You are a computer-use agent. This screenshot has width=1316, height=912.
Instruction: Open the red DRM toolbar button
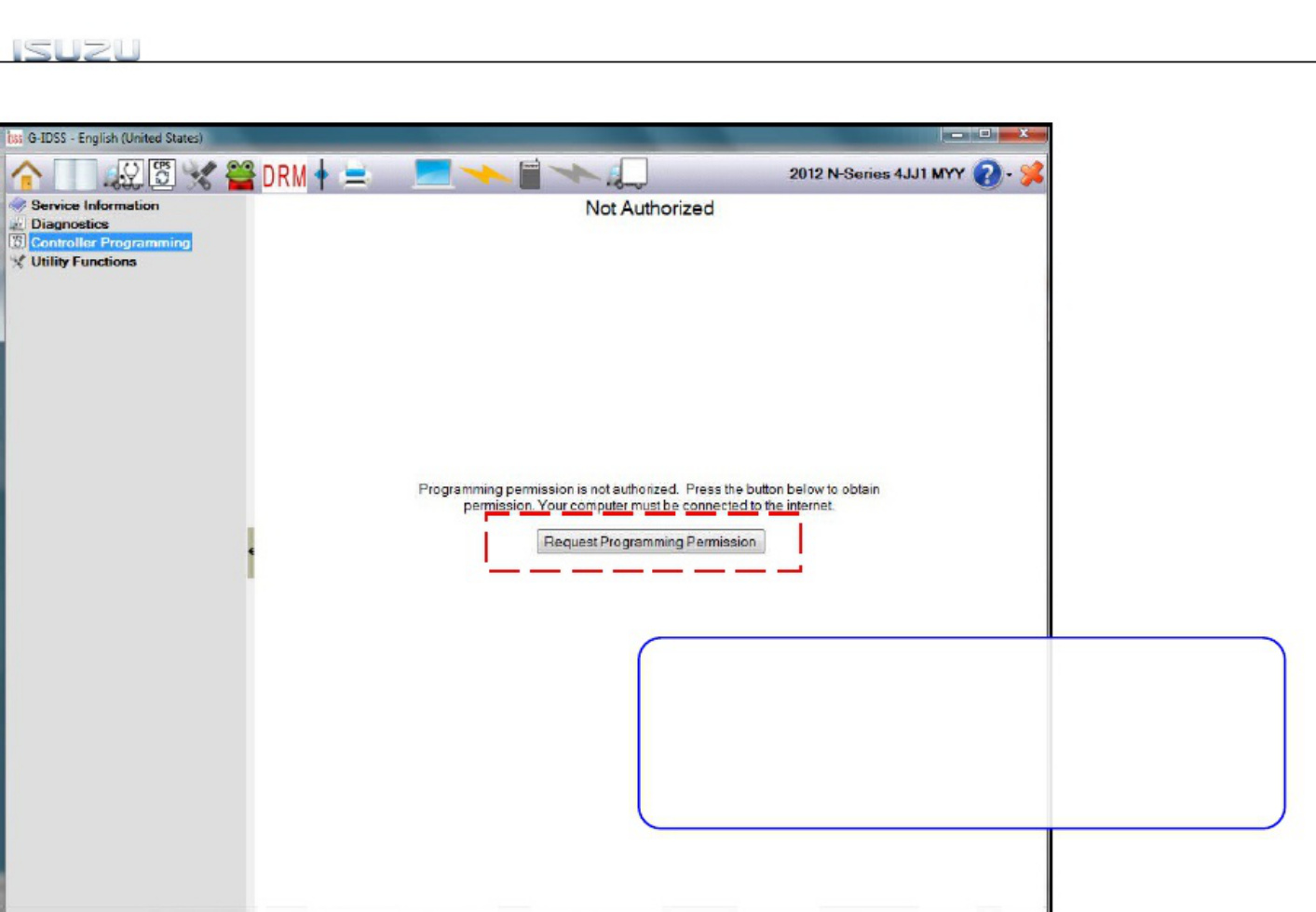pyautogui.click(x=284, y=175)
